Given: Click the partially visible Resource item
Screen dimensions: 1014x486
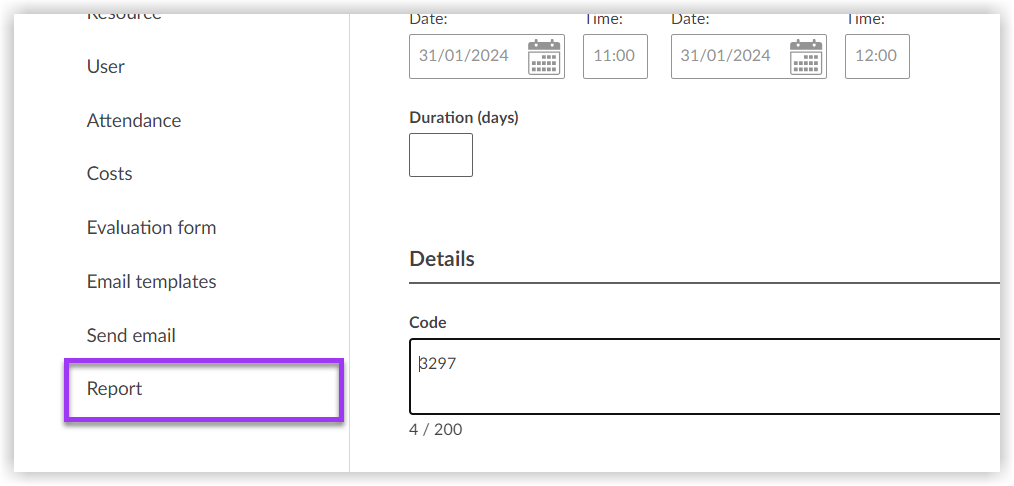Looking at the screenshot, I should (124, 14).
